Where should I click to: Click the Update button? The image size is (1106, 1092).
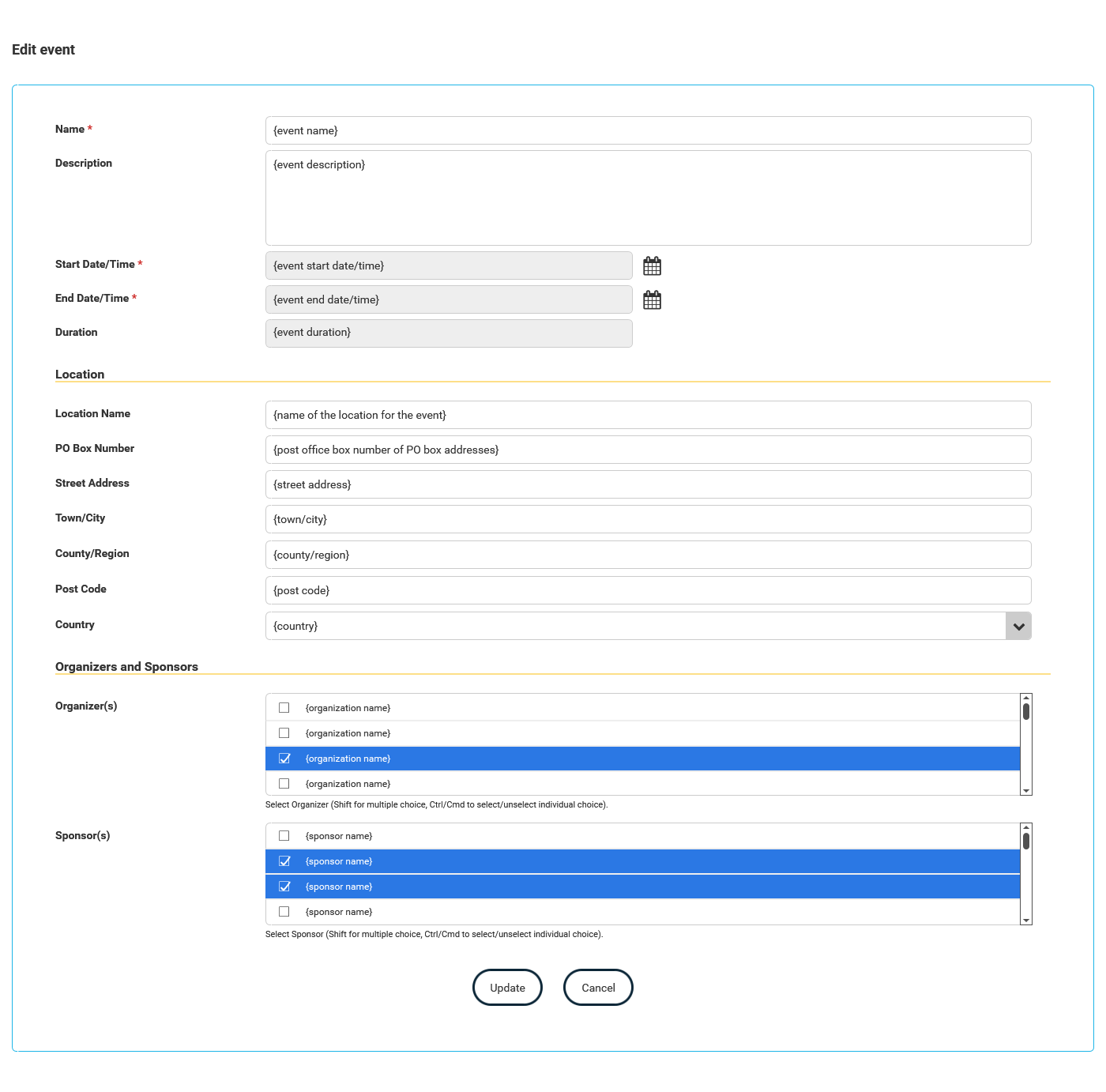pyautogui.click(x=507, y=988)
